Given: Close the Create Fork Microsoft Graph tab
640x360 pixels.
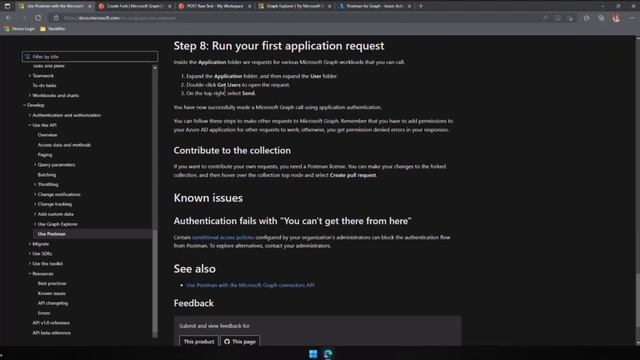Looking at the screenshot, I should click(170, 6).
